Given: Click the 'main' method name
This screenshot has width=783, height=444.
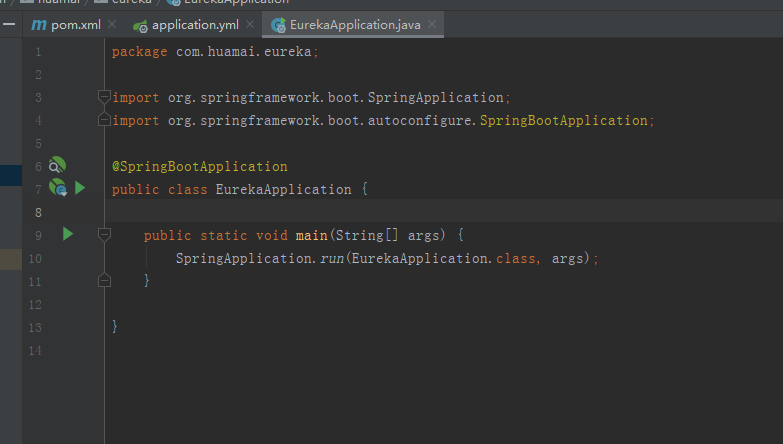Looking at the screenshot, I should (x=312, y=235).
